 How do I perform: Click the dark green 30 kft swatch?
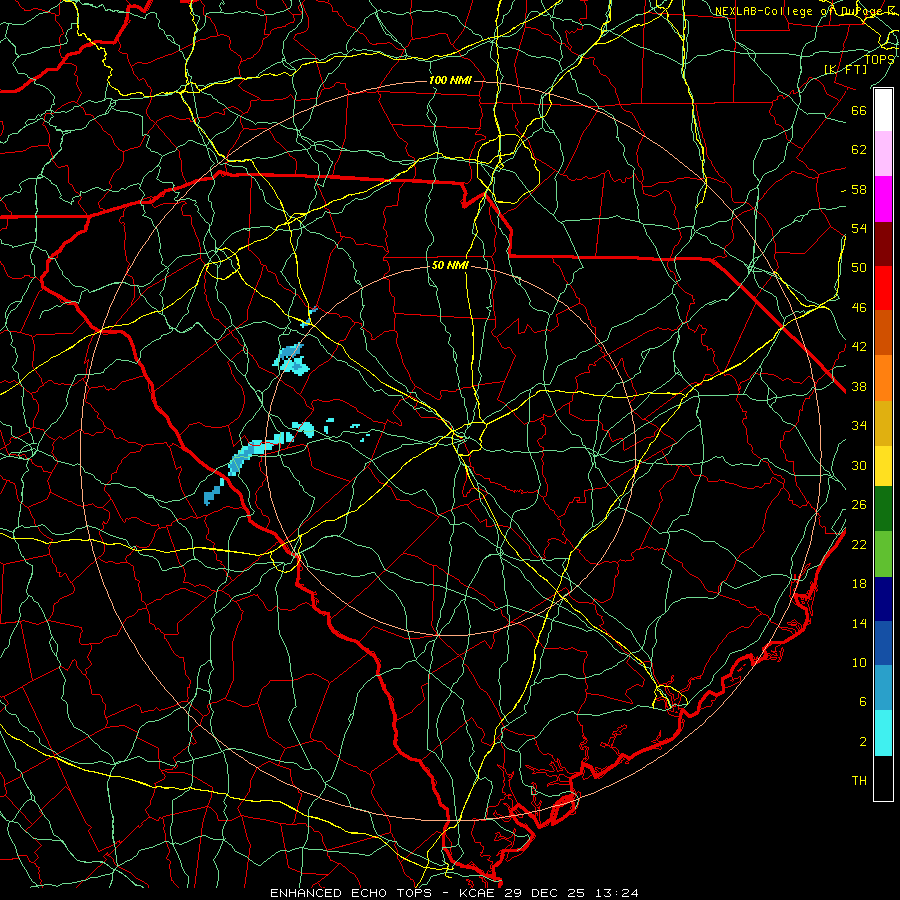click(x=883, y=509)
